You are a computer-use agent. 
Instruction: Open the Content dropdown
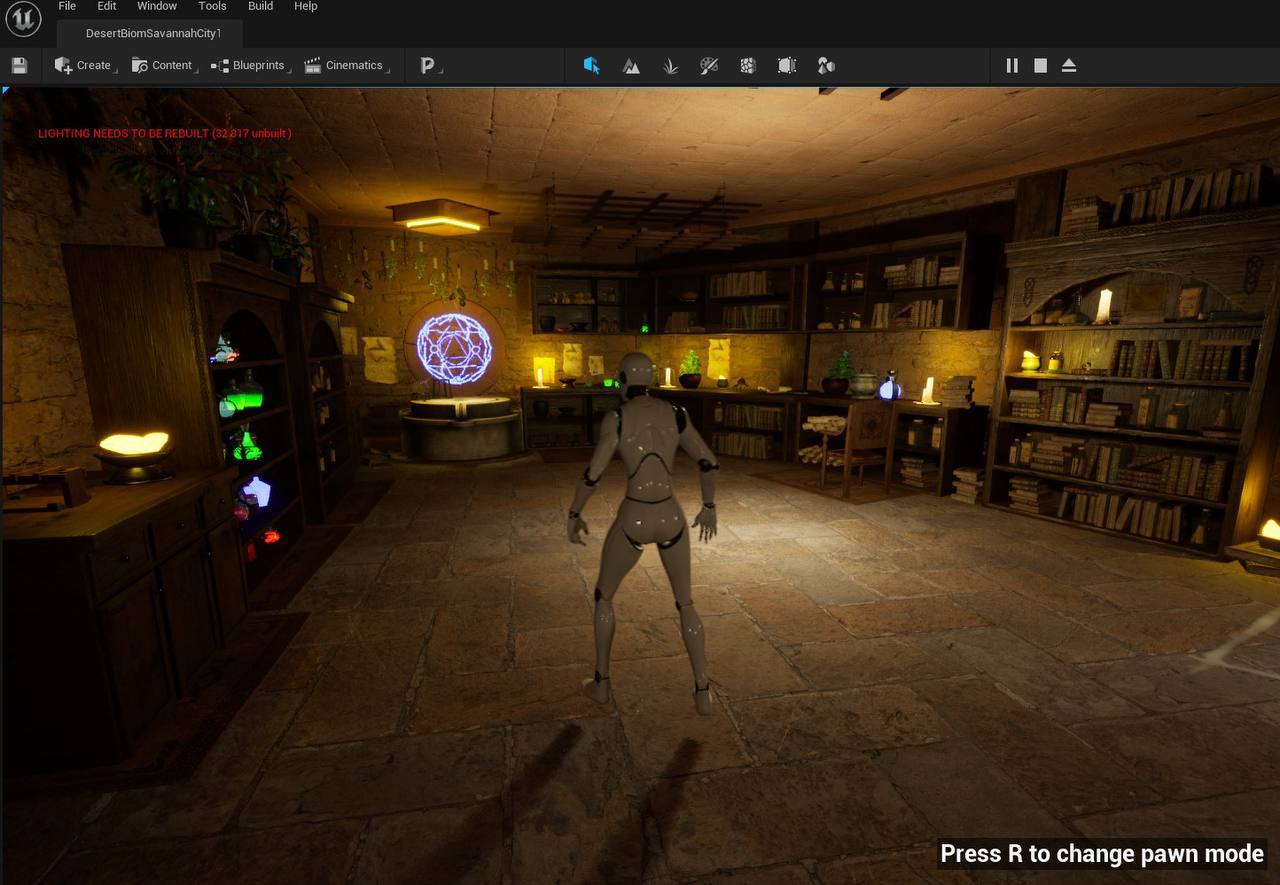tap(163, 65)
